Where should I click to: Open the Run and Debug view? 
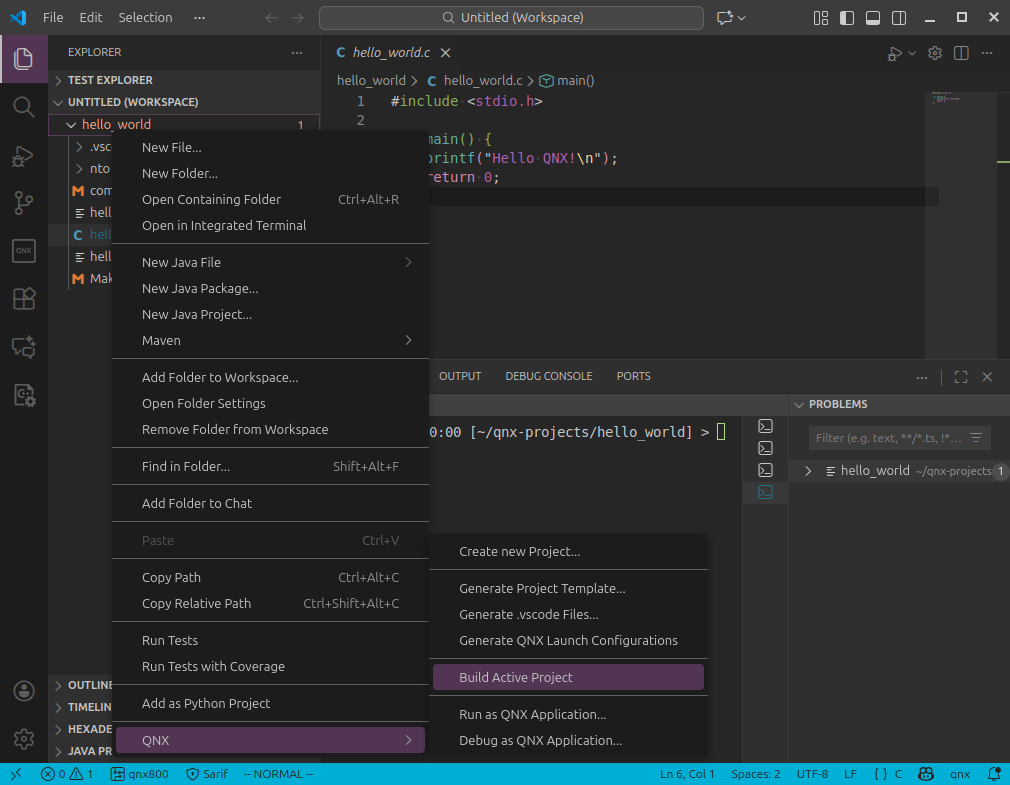24,156
